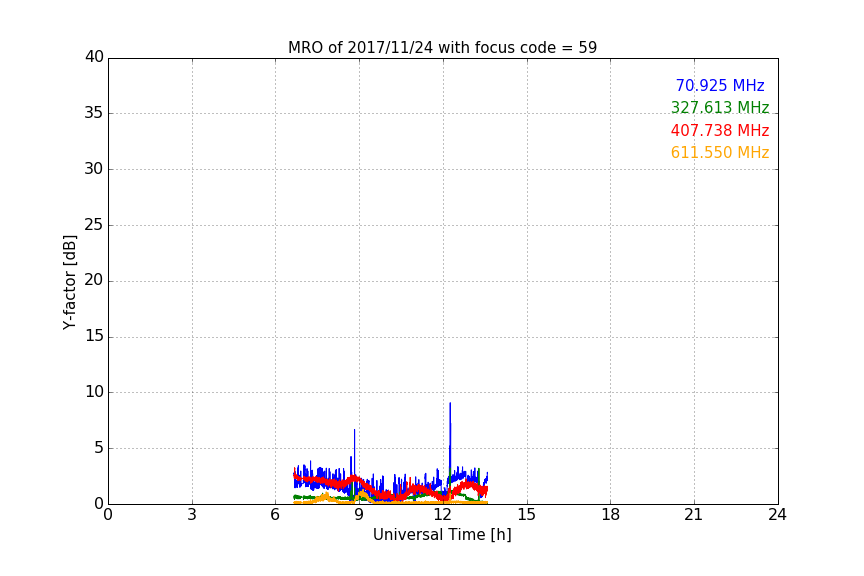Screen dimensions: 864x576
Task: Click the x-axis tick label 9
Action: [x=359, y=515]
